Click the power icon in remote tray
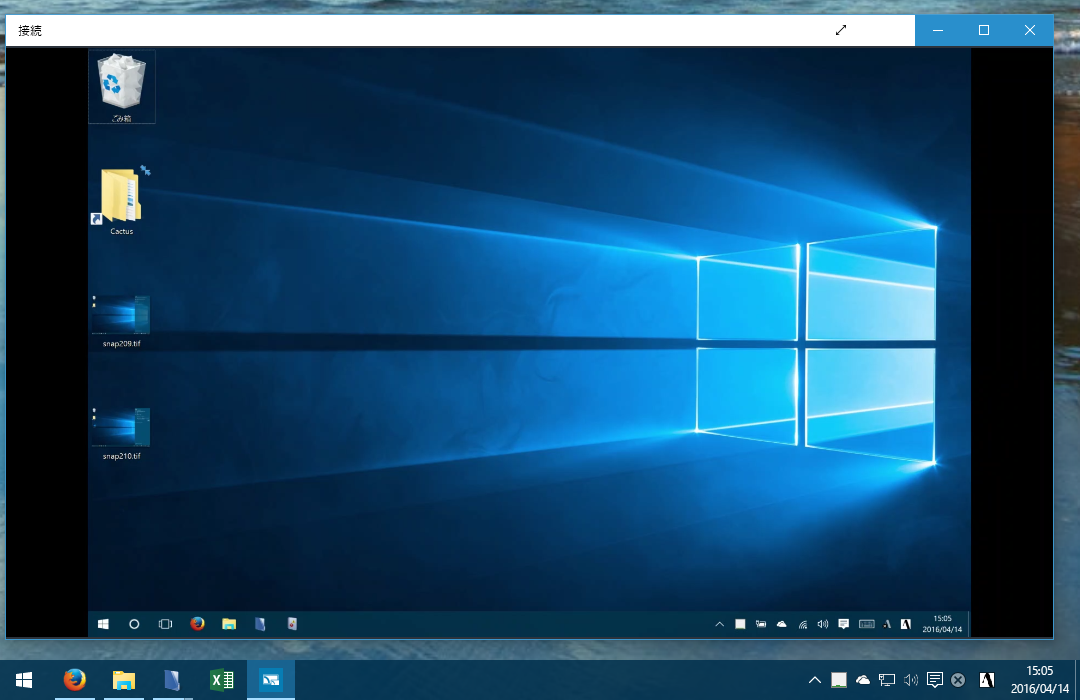1080x700 pixels. click(x=761, y=624)
